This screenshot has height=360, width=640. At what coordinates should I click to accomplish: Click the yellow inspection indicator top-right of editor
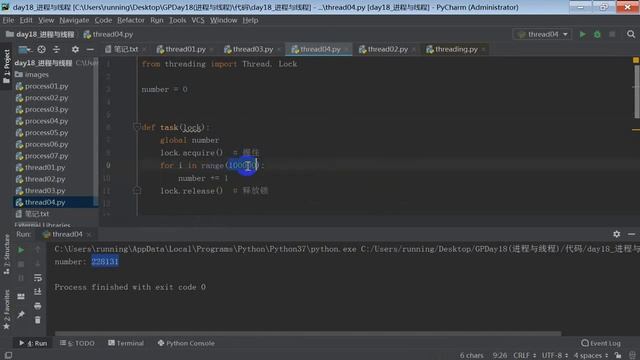pyautogui.click(x=636, y=60)
